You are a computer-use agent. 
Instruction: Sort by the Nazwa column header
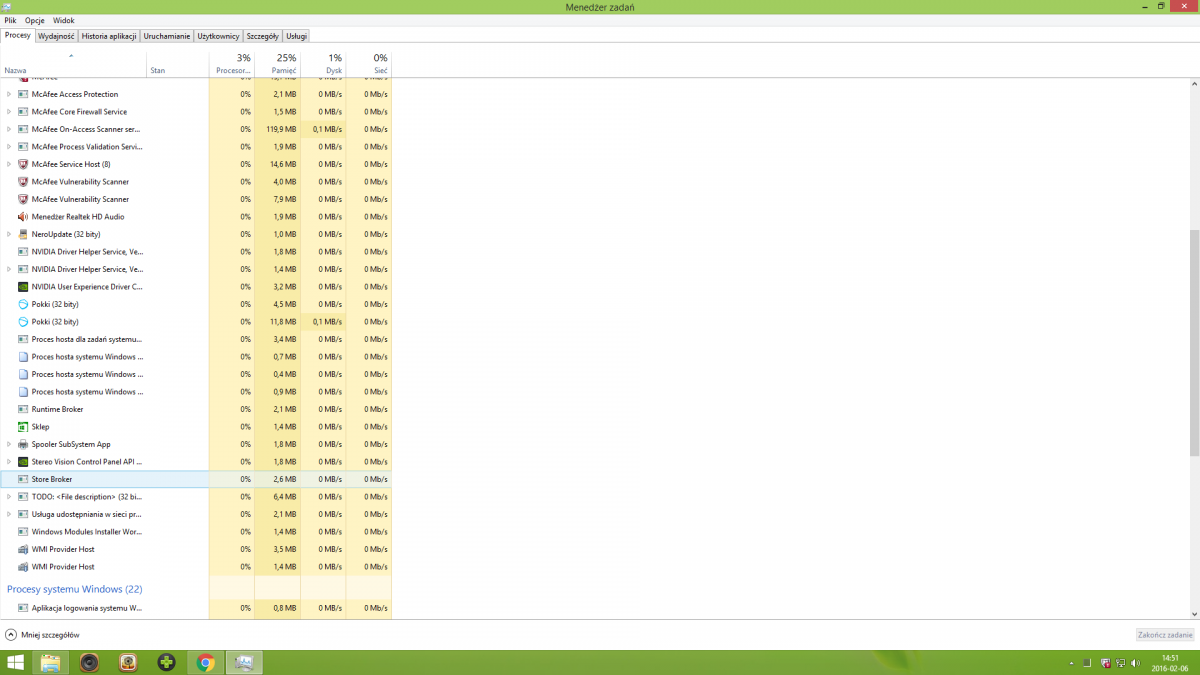[73, 63]
